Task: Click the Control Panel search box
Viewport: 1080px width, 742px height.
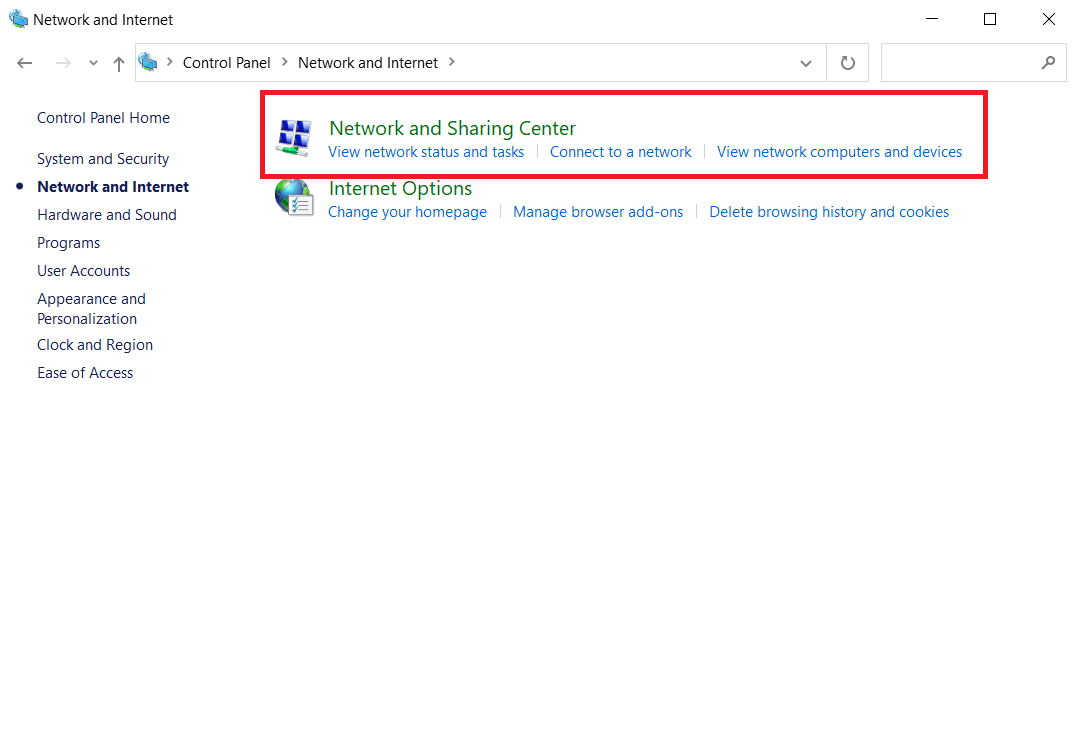Action: point(958,63)
